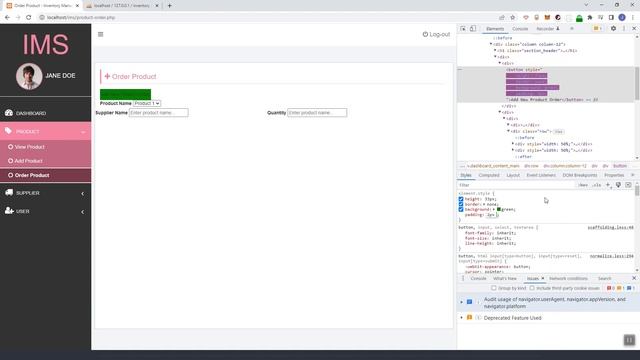Show more DevTools tabs chevron
Image resolution: width=640 pixels, height=360 pixels.
(572, 29)
